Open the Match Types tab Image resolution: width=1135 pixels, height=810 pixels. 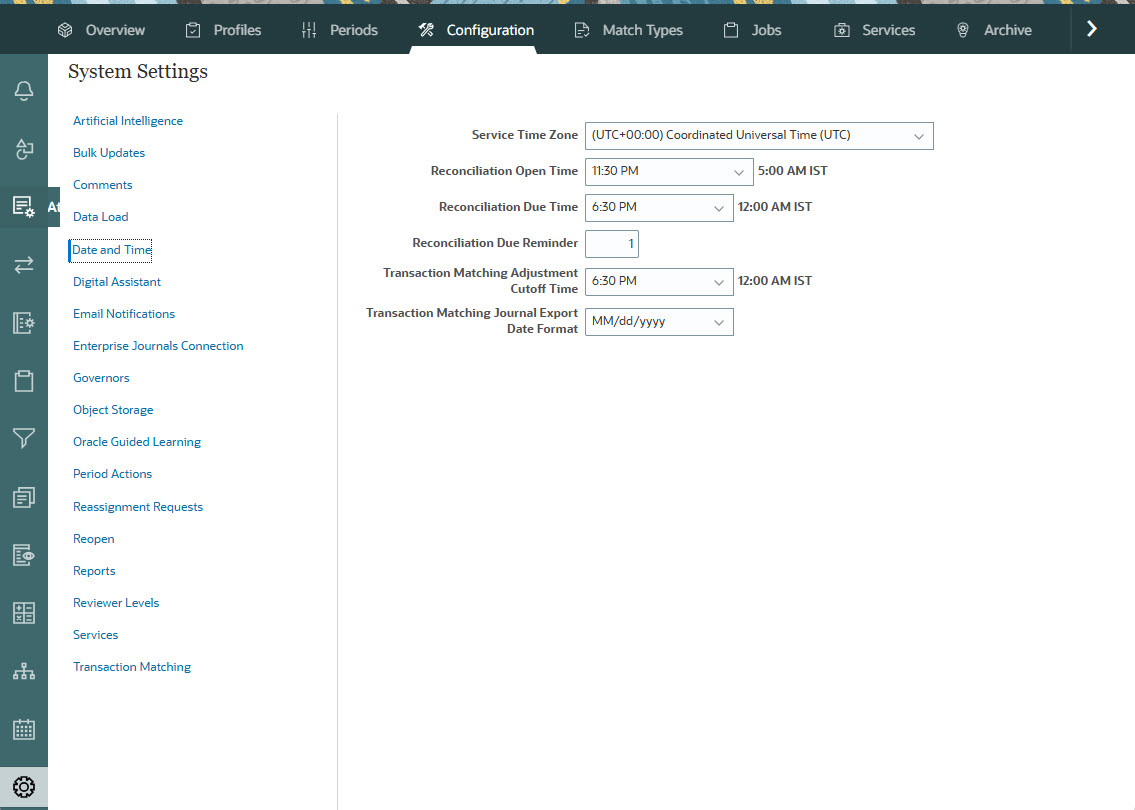tap(628, 29)
